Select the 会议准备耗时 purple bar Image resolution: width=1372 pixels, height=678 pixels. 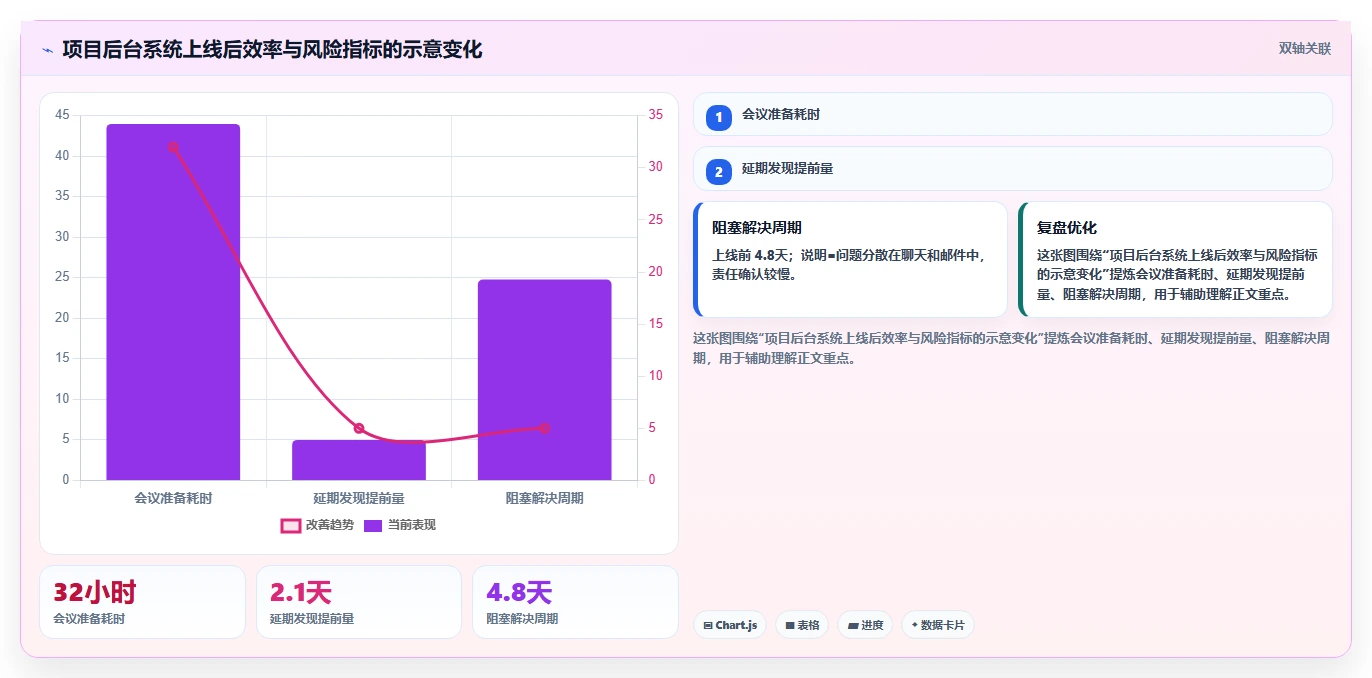[x=173, y=302]
